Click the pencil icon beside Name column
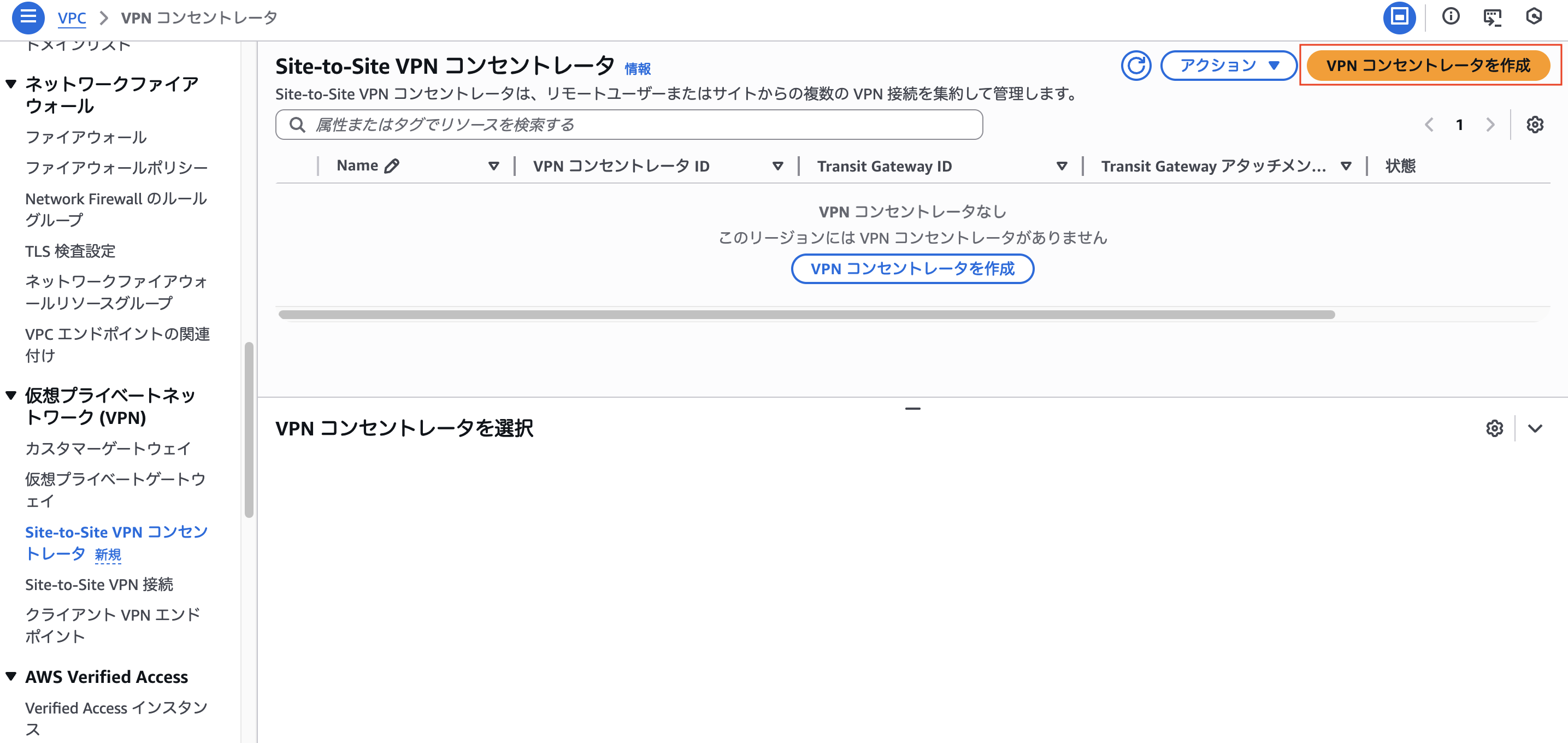Image resolution: width=1568 pixels, height=743 pixels. point(391,164)
